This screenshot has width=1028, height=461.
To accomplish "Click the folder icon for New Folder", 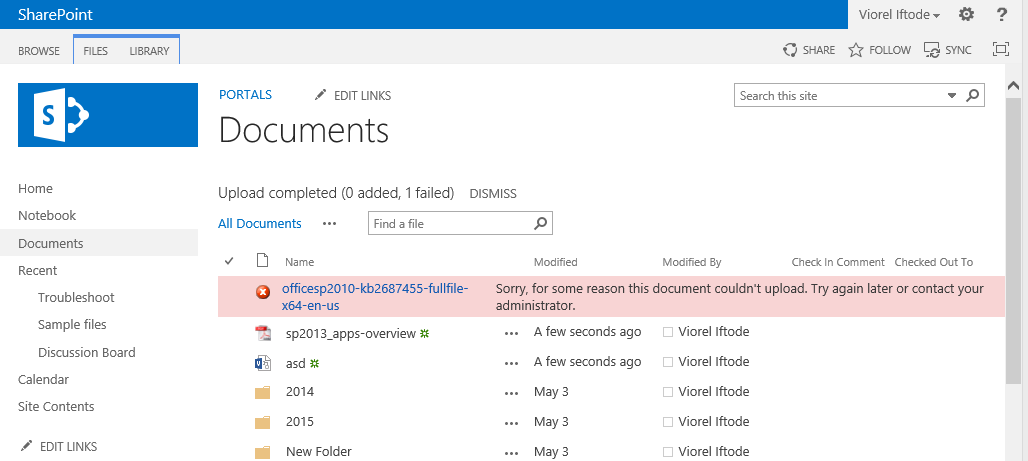I will pos(263,452).
